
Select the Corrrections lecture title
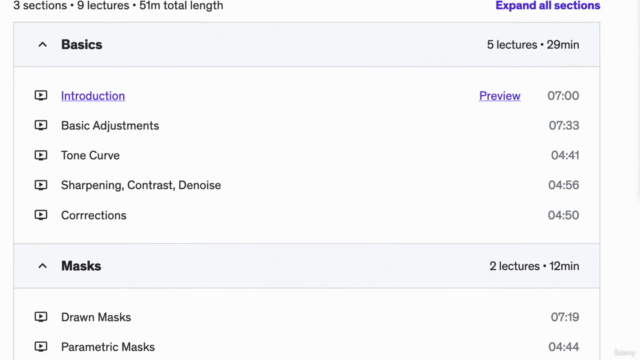(94, 215)
